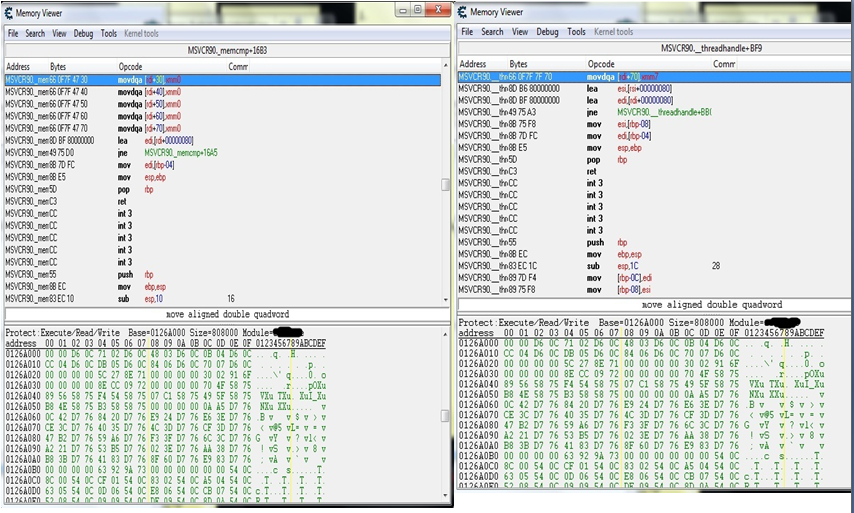Click the Cheat Engine icon in left Memory Viewer title bar
Screen dimensions: 854x513
(9, 11)
